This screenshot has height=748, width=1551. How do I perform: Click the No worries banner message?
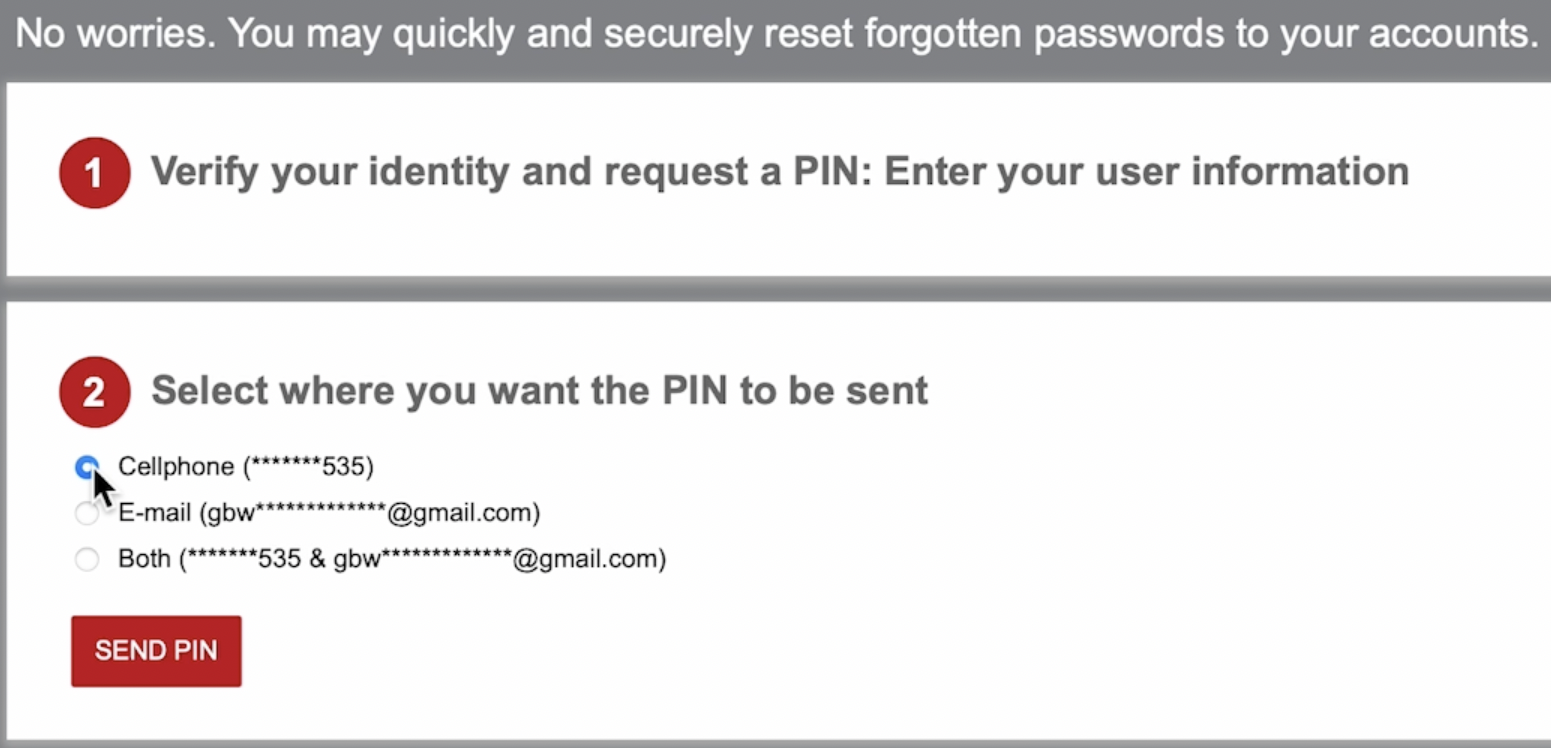pyautogui.click(x=776, y=35)
